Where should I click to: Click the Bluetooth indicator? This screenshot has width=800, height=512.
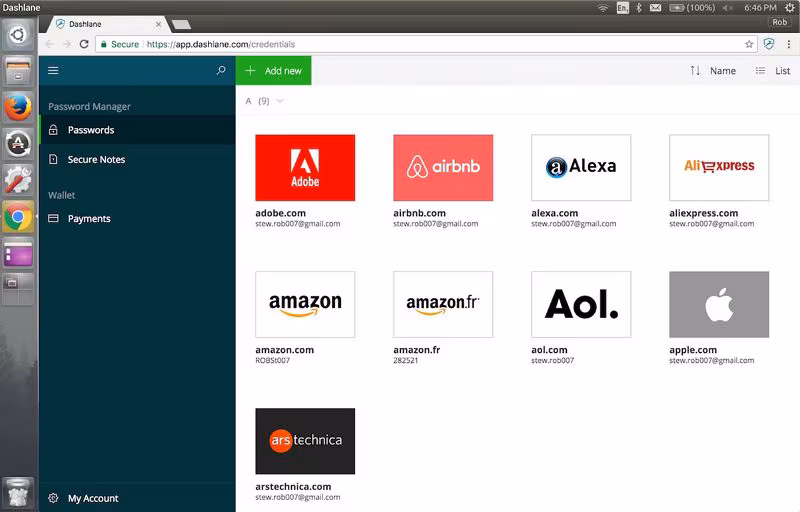(x=639, y=8)
